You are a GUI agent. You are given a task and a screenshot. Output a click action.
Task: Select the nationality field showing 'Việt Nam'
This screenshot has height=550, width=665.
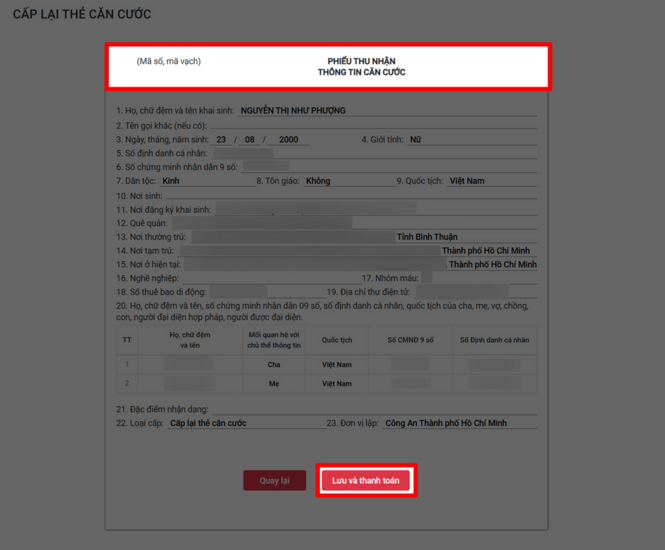pos(490,182)
